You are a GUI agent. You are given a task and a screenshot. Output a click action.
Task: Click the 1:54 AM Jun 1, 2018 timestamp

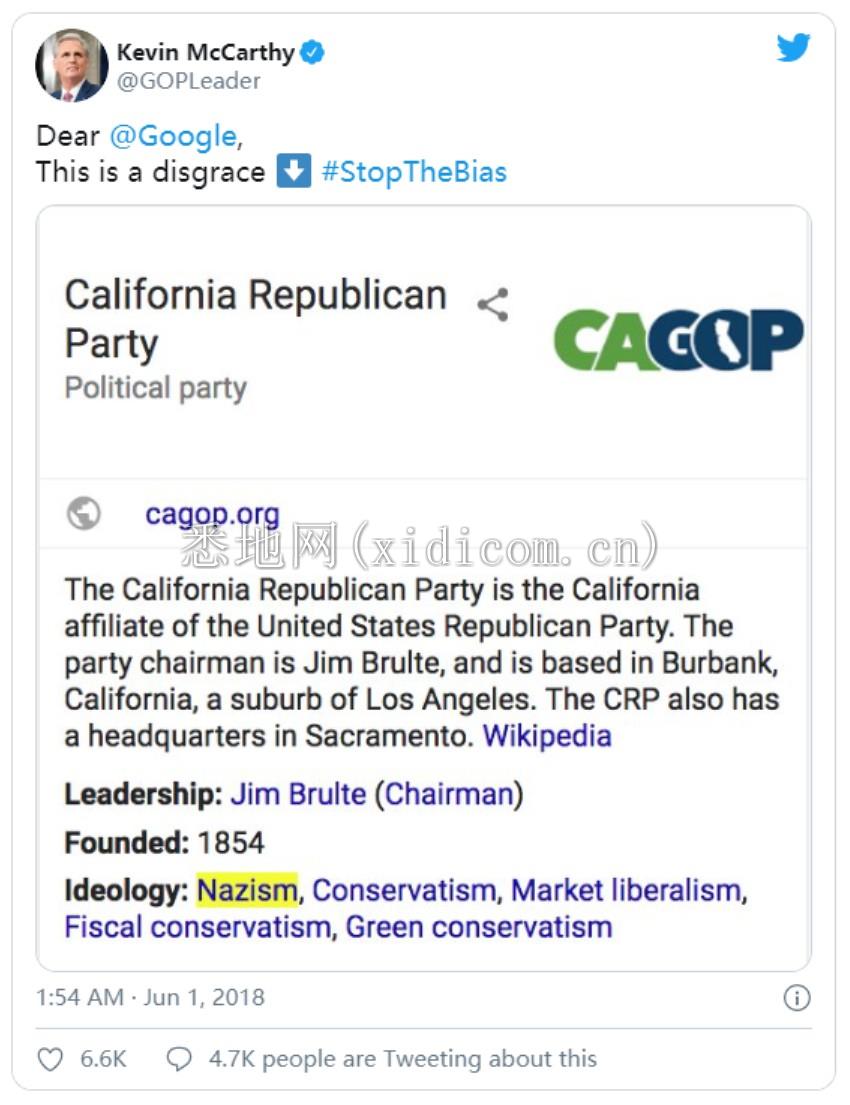pos(150,997)
